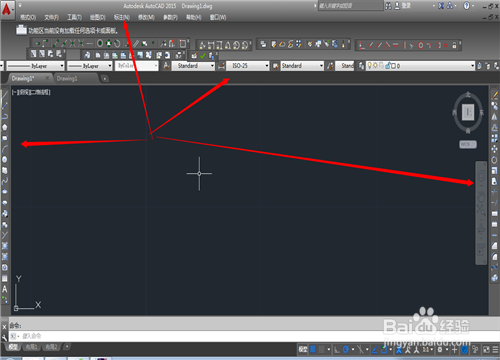
Task: Select the Multiline Text A tool
Action: 5,289
